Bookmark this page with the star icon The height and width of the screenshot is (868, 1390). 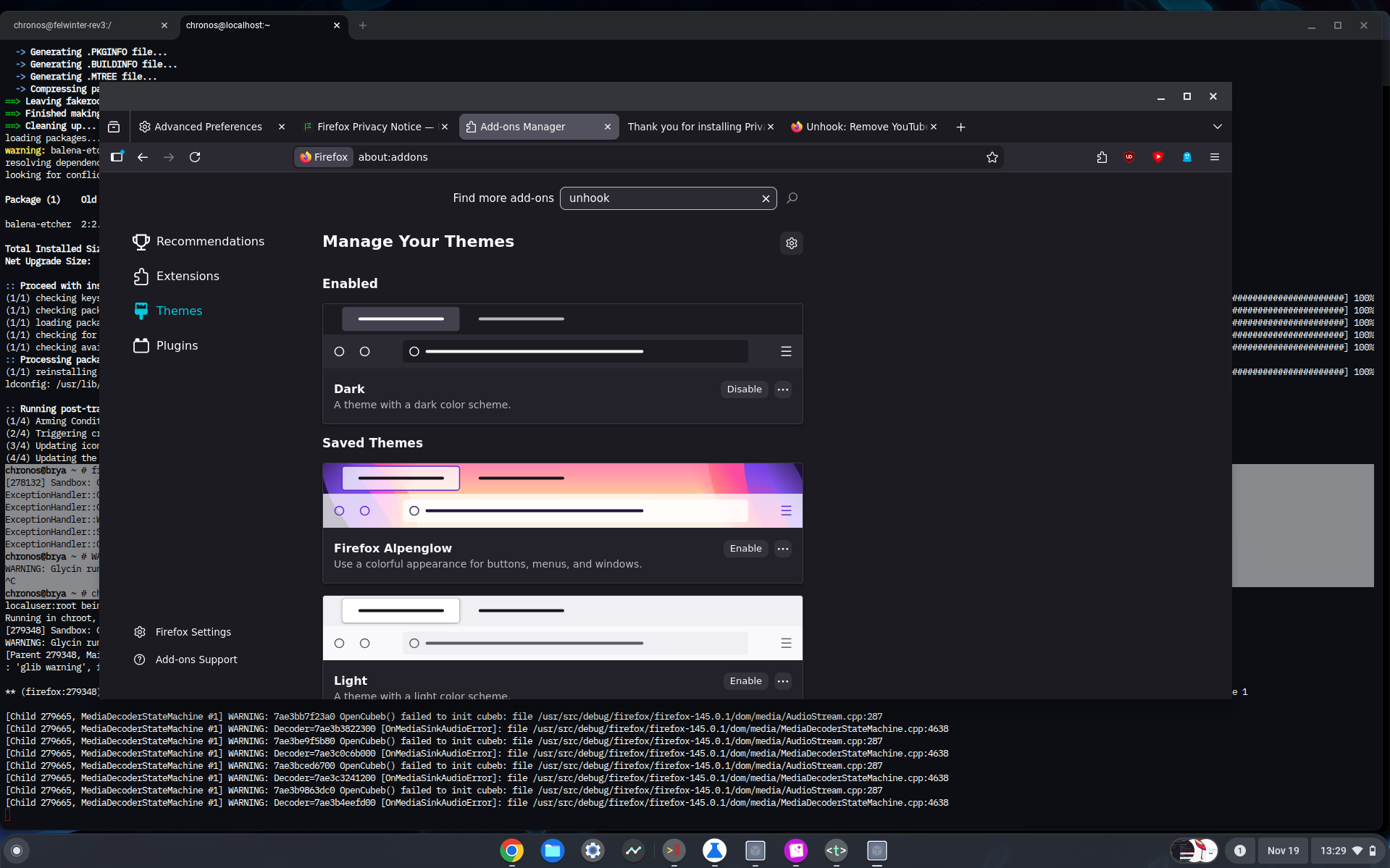click(x=992, y=157)
